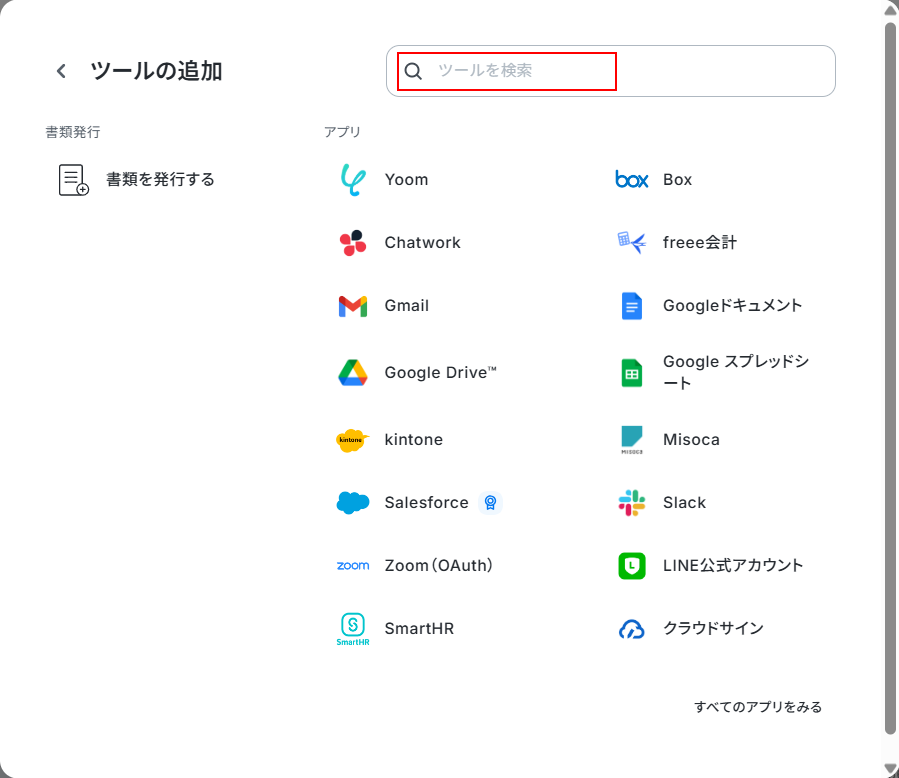Viewport: 899px width, 778px height.
Task: Click the back chevron arrow
Action: [x=61, y=71]
